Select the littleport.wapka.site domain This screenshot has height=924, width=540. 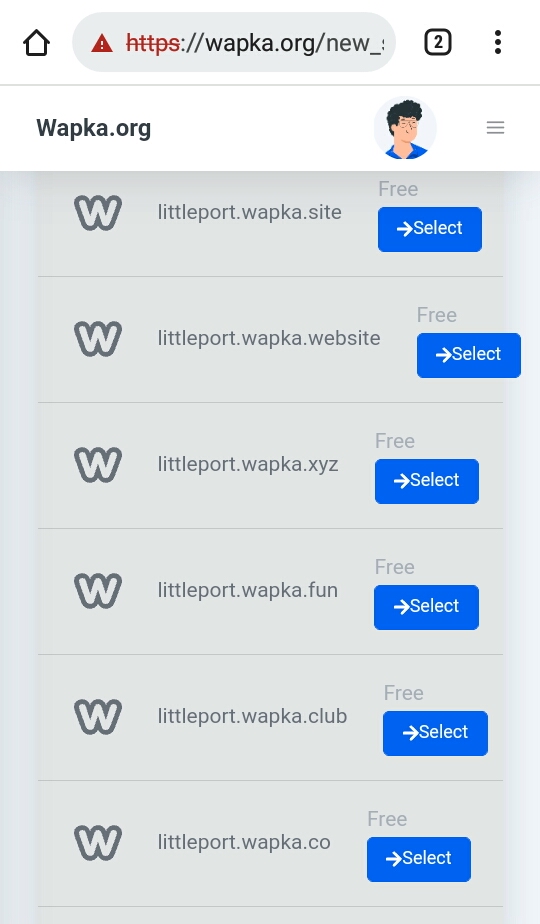click(430, 229)
